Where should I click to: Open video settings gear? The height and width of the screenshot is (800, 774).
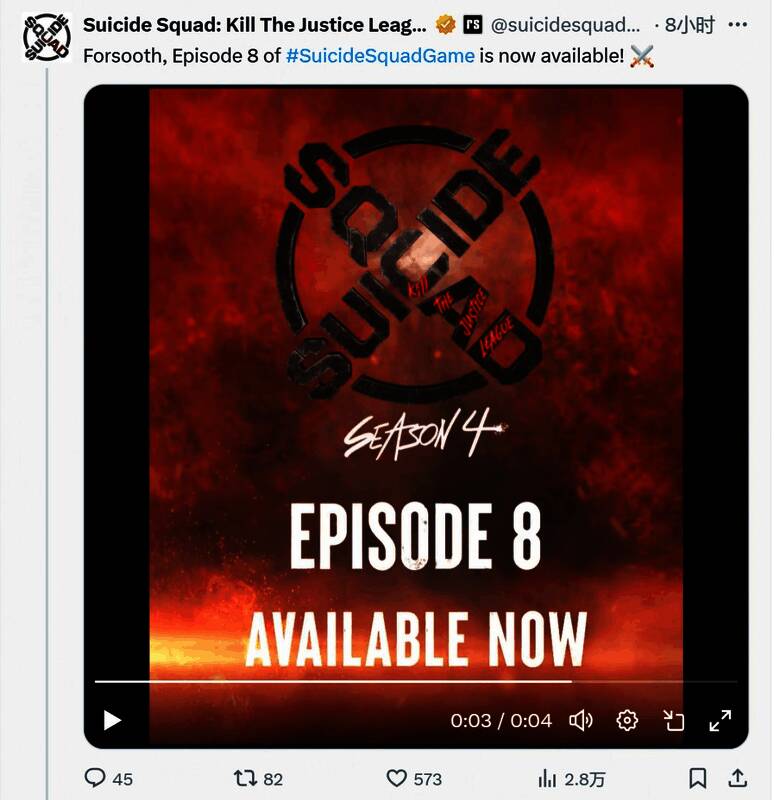(x=627, y=720)
